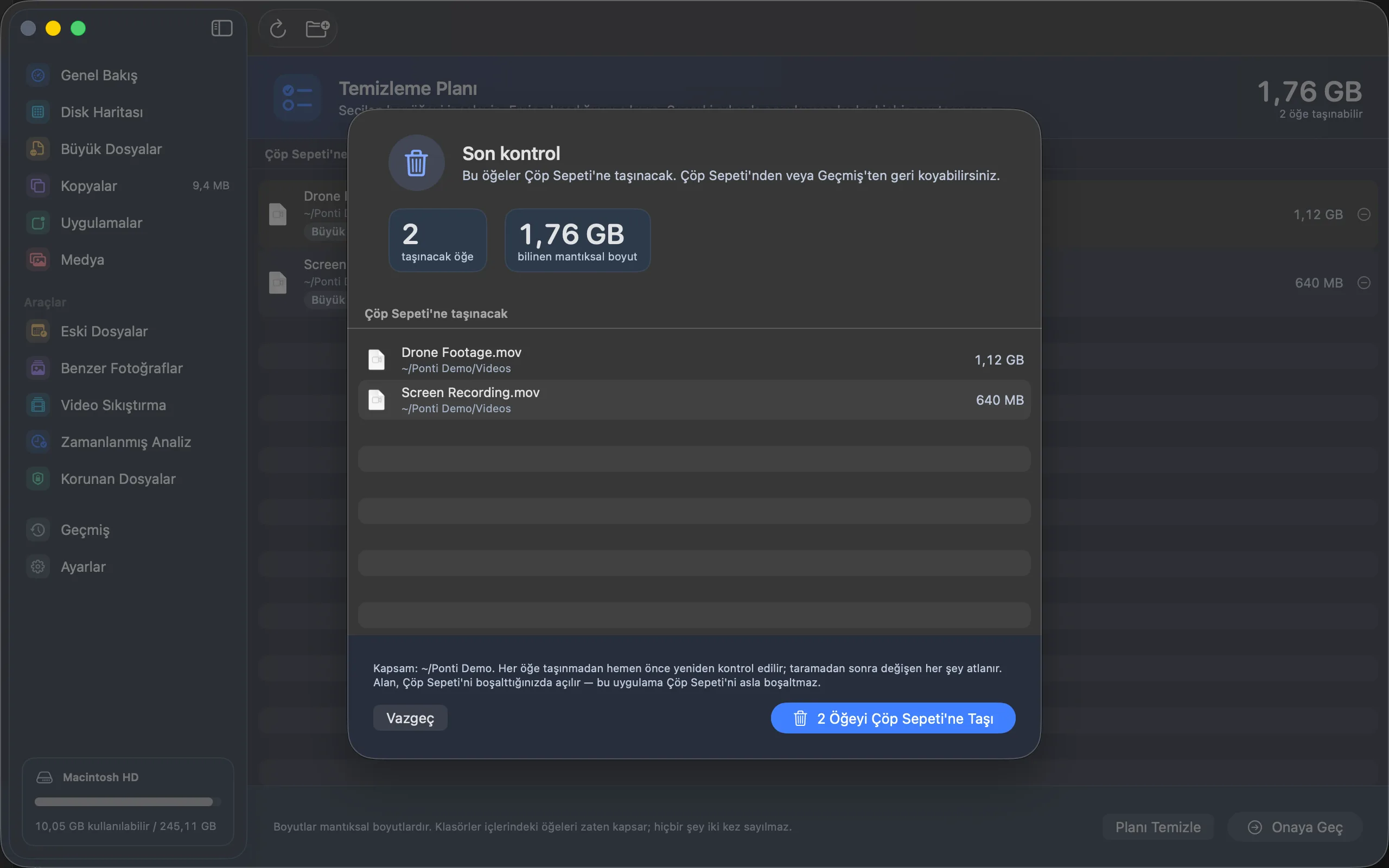1389x868 pixels.
Task: Remove the 640 MB item from plan
Action: (1363, 283)
